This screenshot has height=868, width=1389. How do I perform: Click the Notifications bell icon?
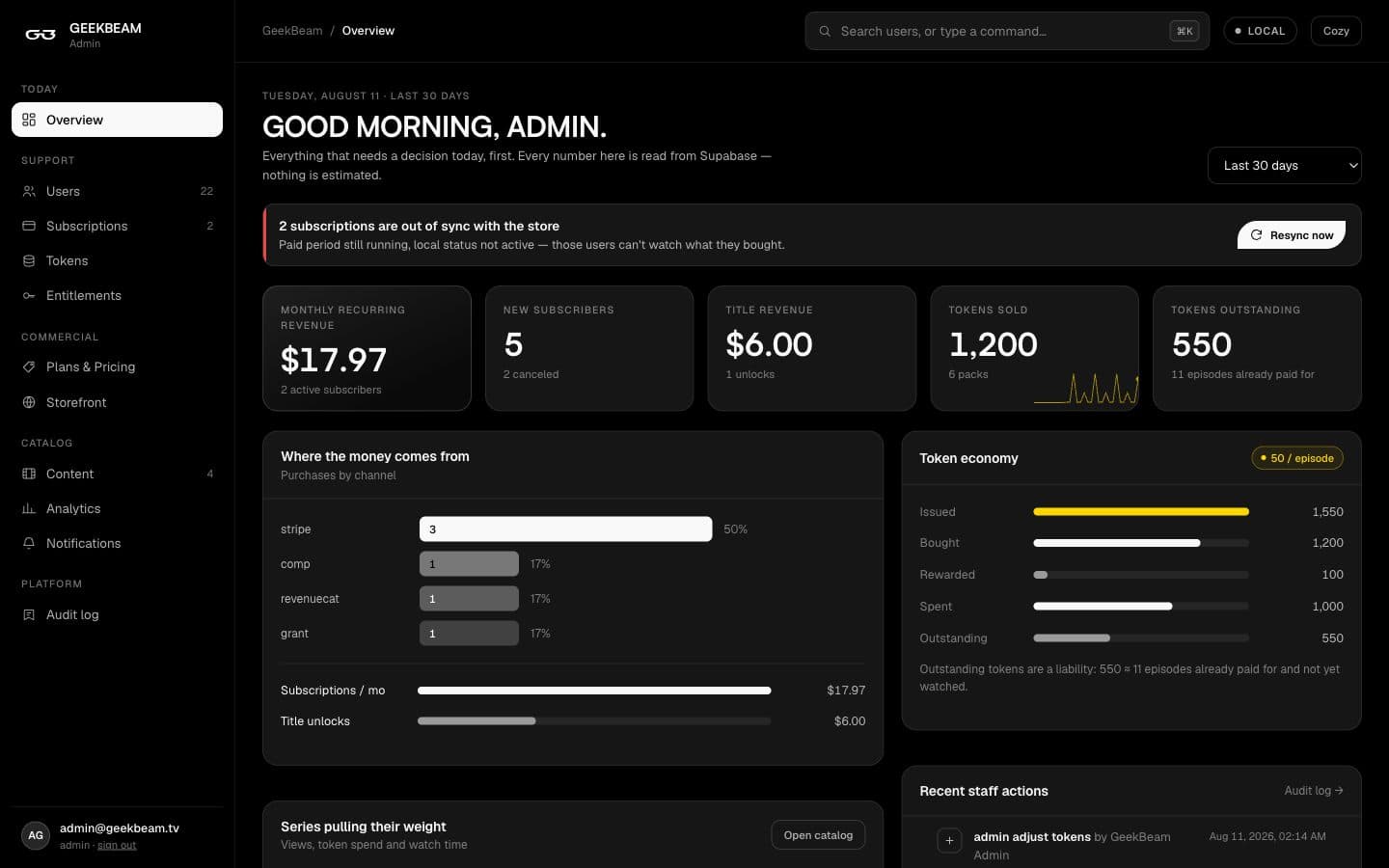click(x=29, y=543)
